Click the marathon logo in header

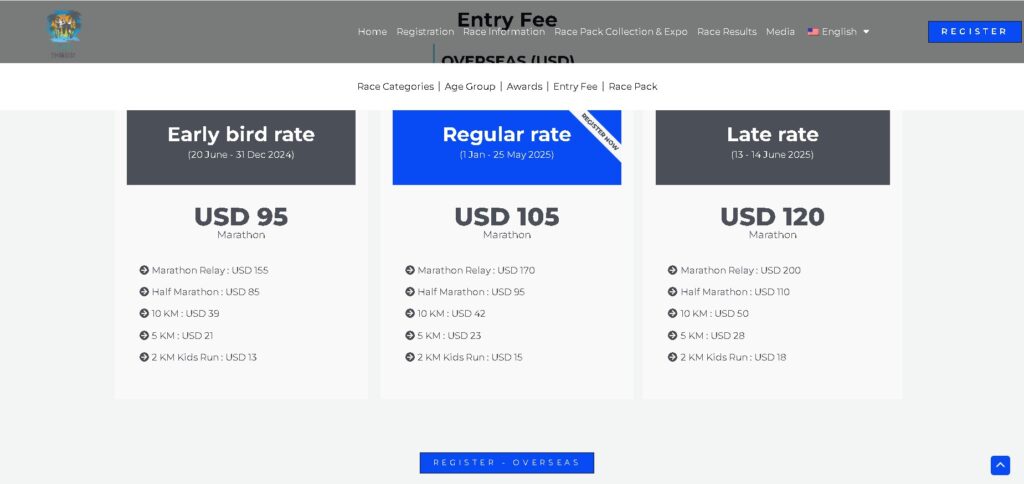coord(64,33)
